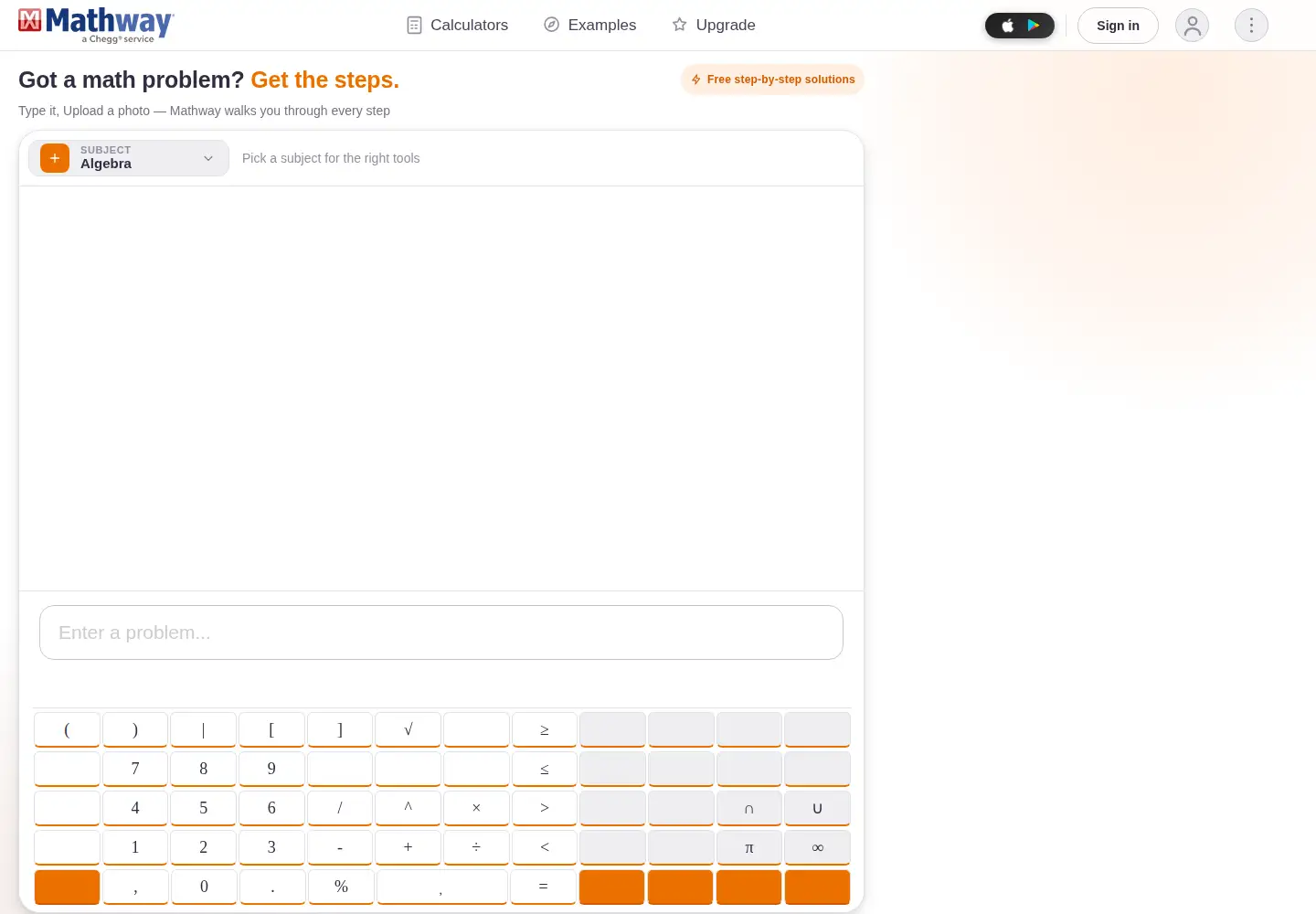This screenshot has width=1316, height=914.
Task: Insert the union symbol key
Action: pyautogui.click(x=817, y=808)
